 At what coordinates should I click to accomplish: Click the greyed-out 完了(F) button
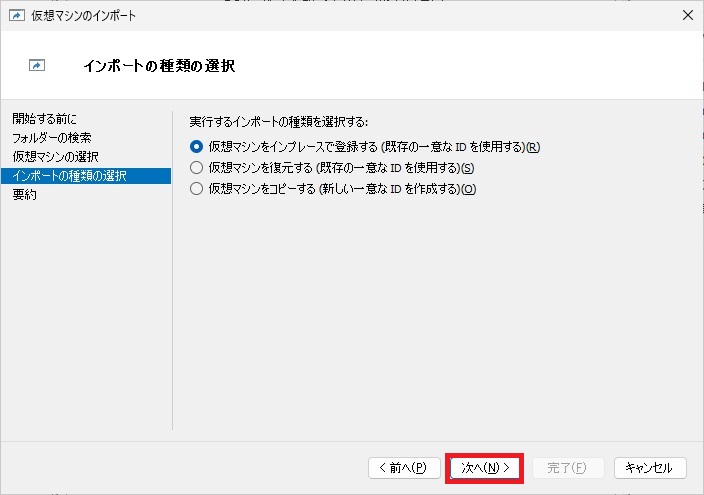coord(568,468)
